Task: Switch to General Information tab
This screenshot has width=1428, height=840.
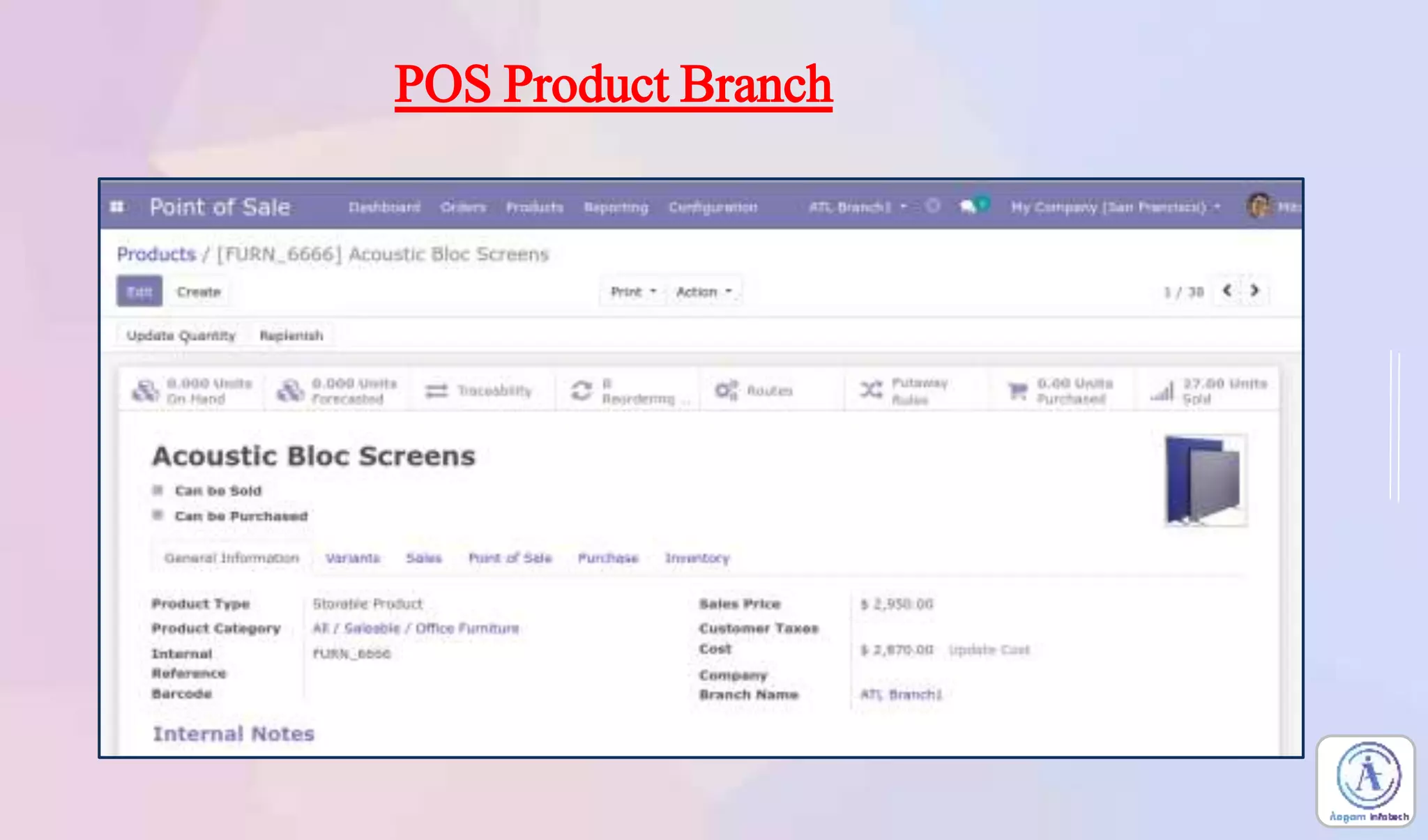Action: [x=231, y=558]
